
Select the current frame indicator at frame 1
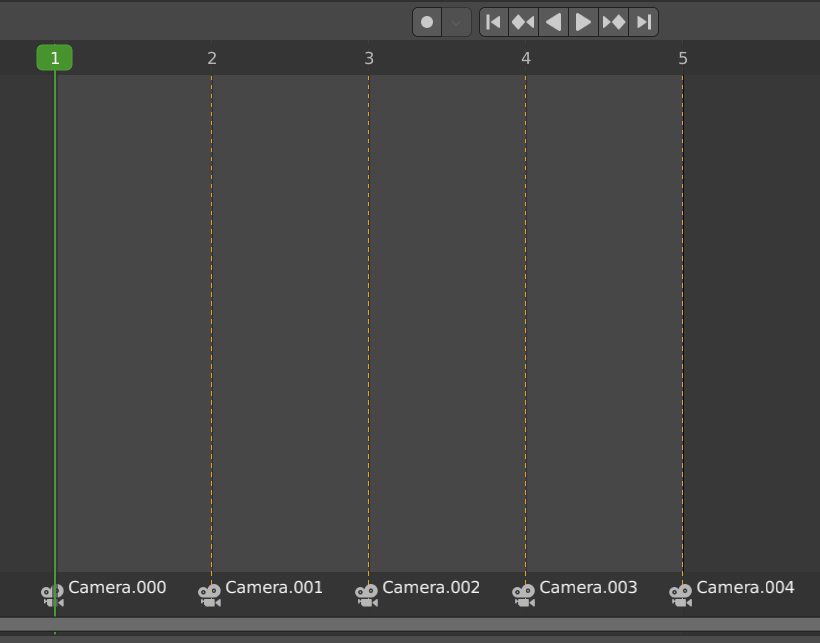[x=55, y=57]
